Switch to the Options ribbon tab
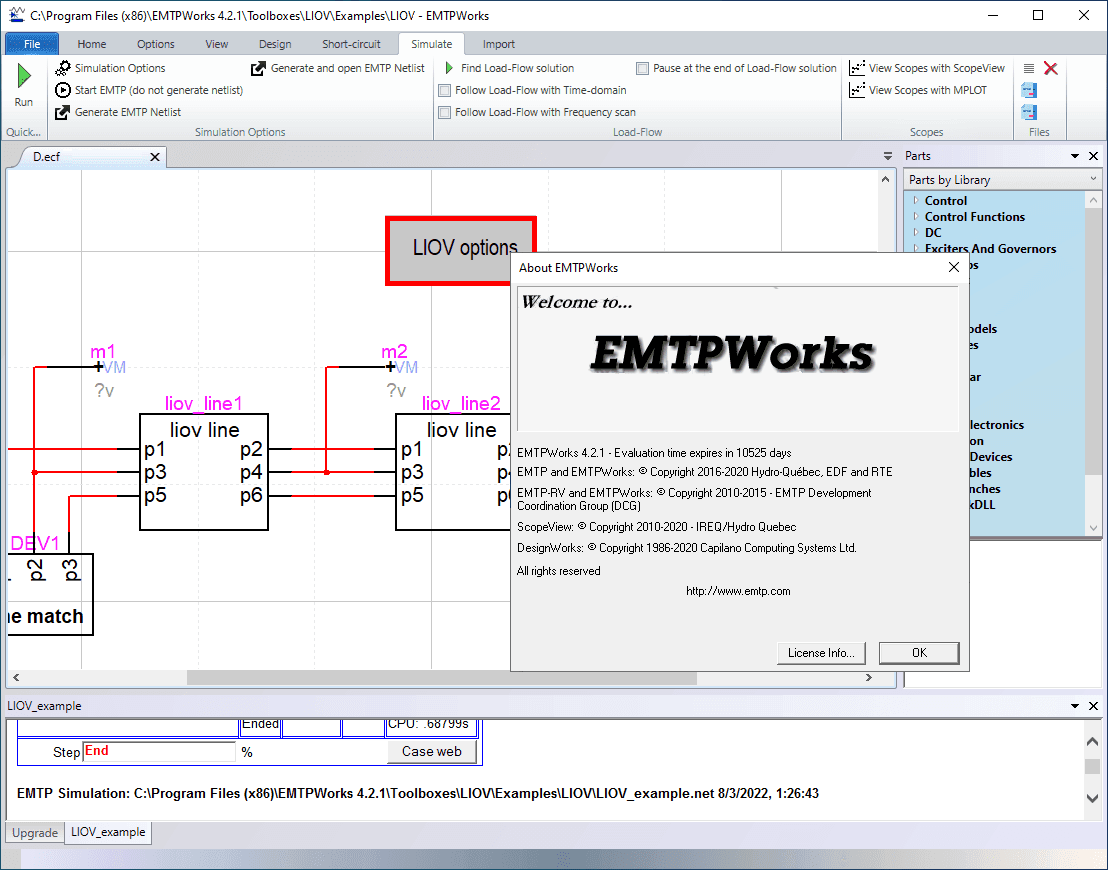 pyautogui.click(x=155, y=44)
